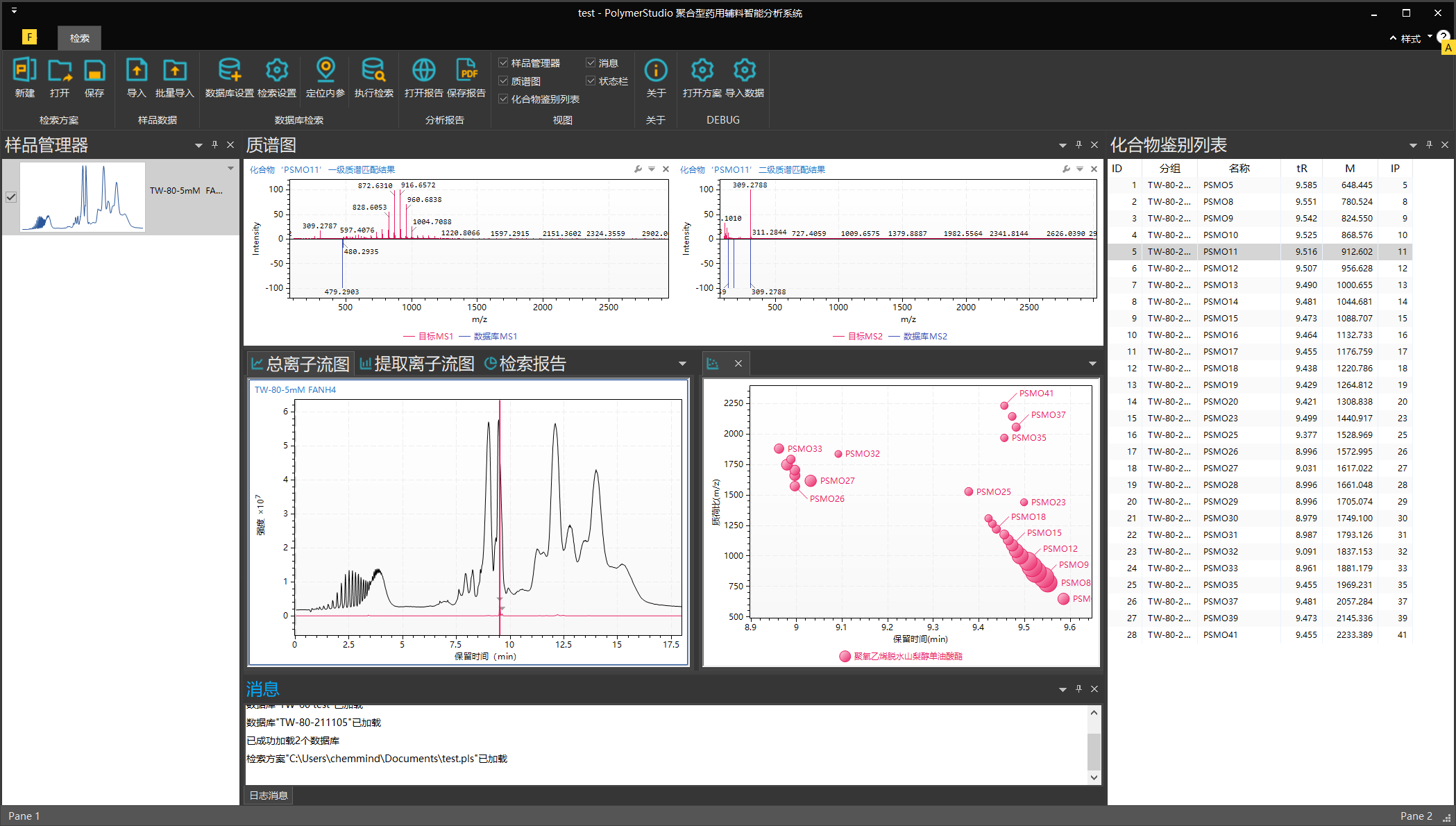The height and width of the screenshot is (826, 1456).
Task: Toggle 样品管理器 view checkbox
Action: tap(503, 62)
